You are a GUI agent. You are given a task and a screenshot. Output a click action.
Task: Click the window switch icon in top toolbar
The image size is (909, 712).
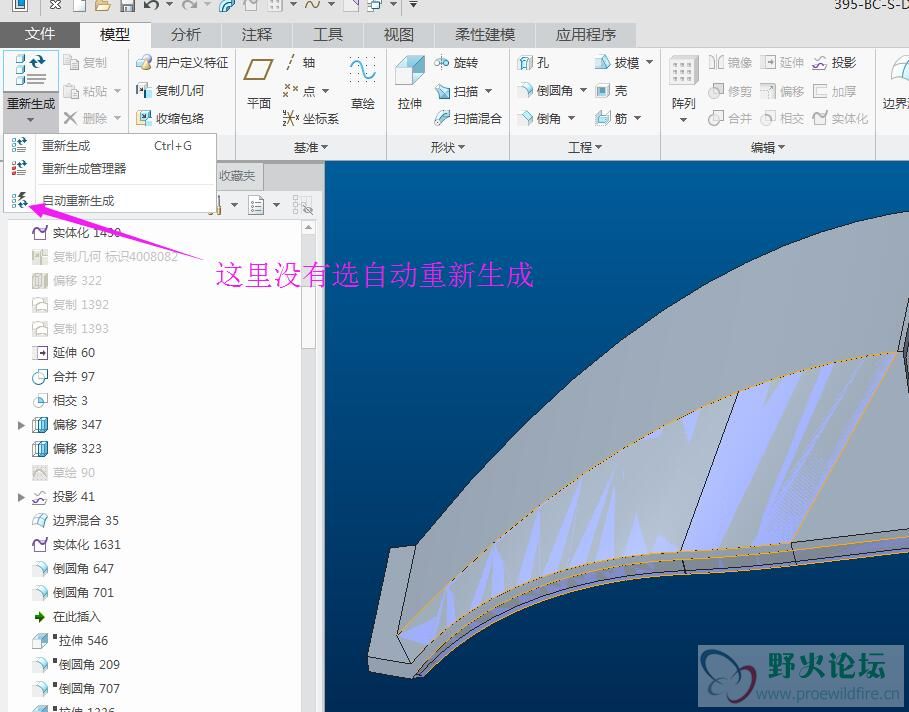(x=375, y=5)
